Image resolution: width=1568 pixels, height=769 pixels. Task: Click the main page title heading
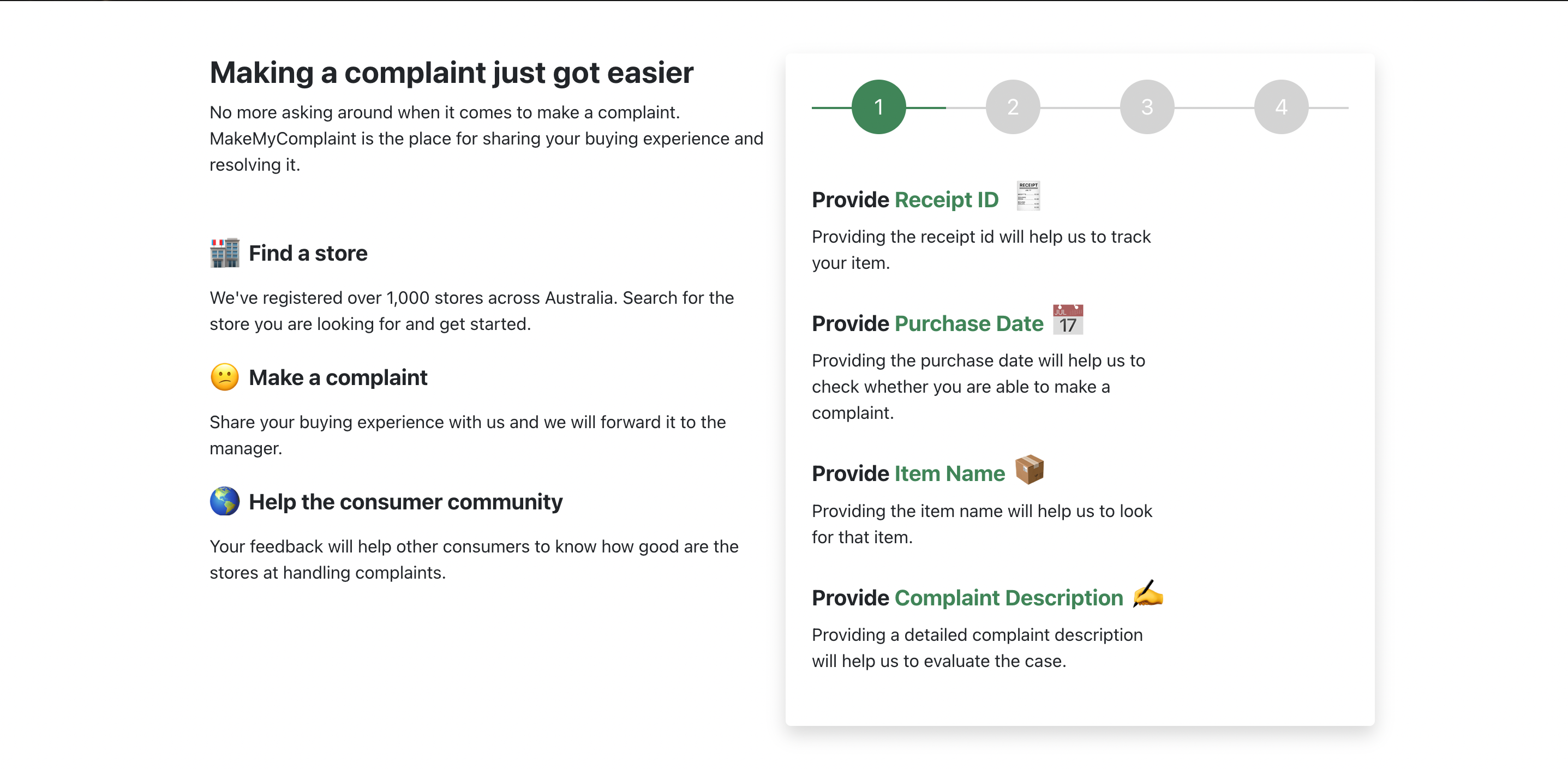[451, 73]
